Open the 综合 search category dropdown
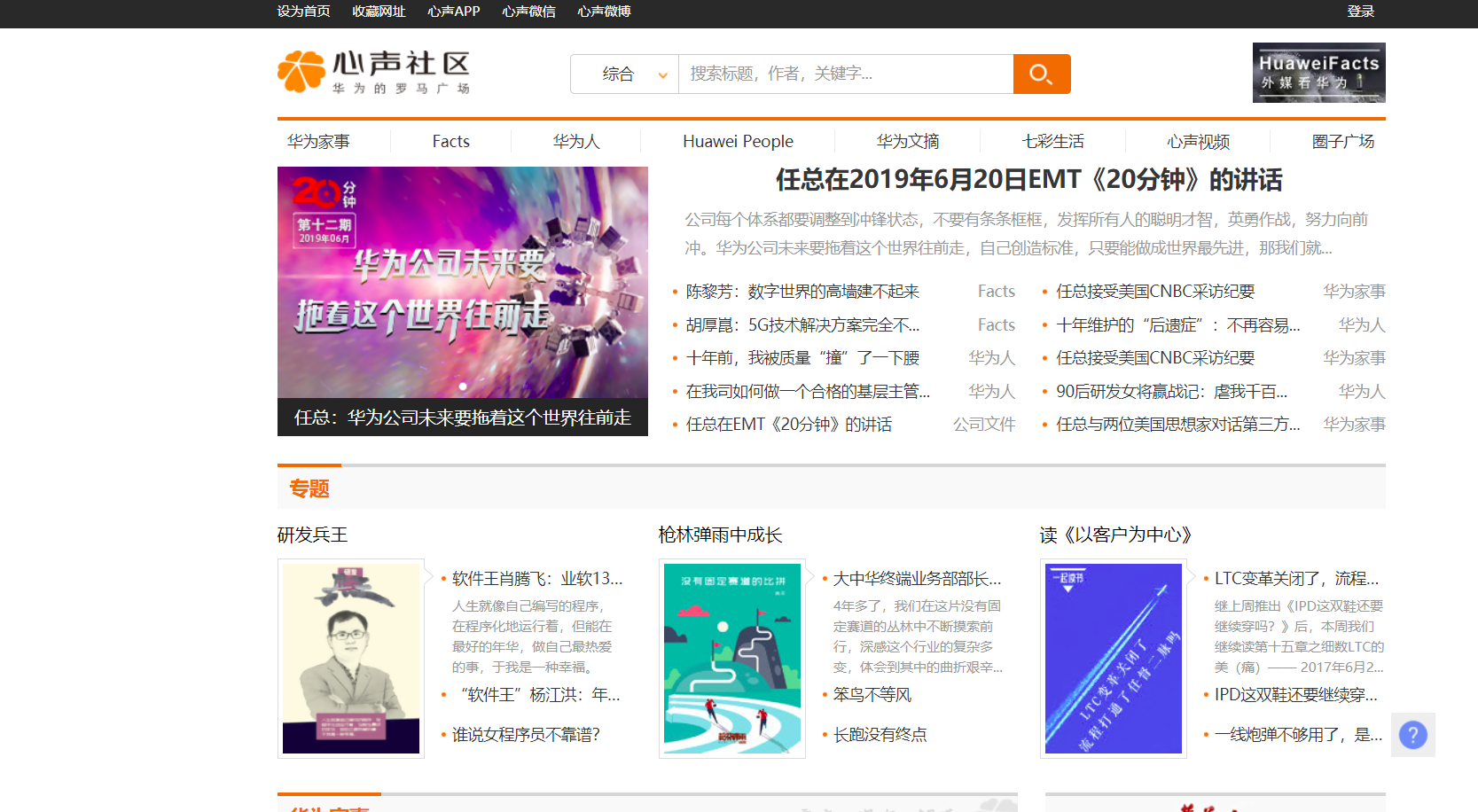The image size is (1478, 812). [x=624, y=74]
